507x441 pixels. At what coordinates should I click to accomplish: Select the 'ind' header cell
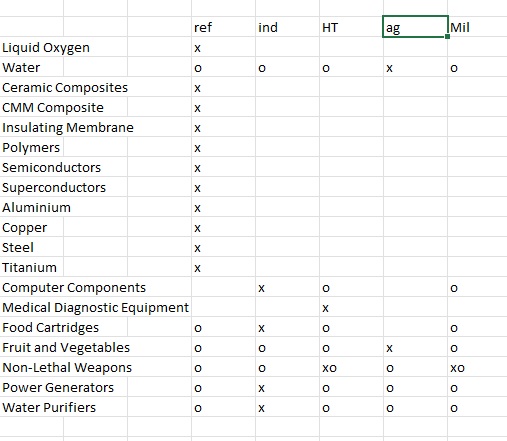[287, 27]
